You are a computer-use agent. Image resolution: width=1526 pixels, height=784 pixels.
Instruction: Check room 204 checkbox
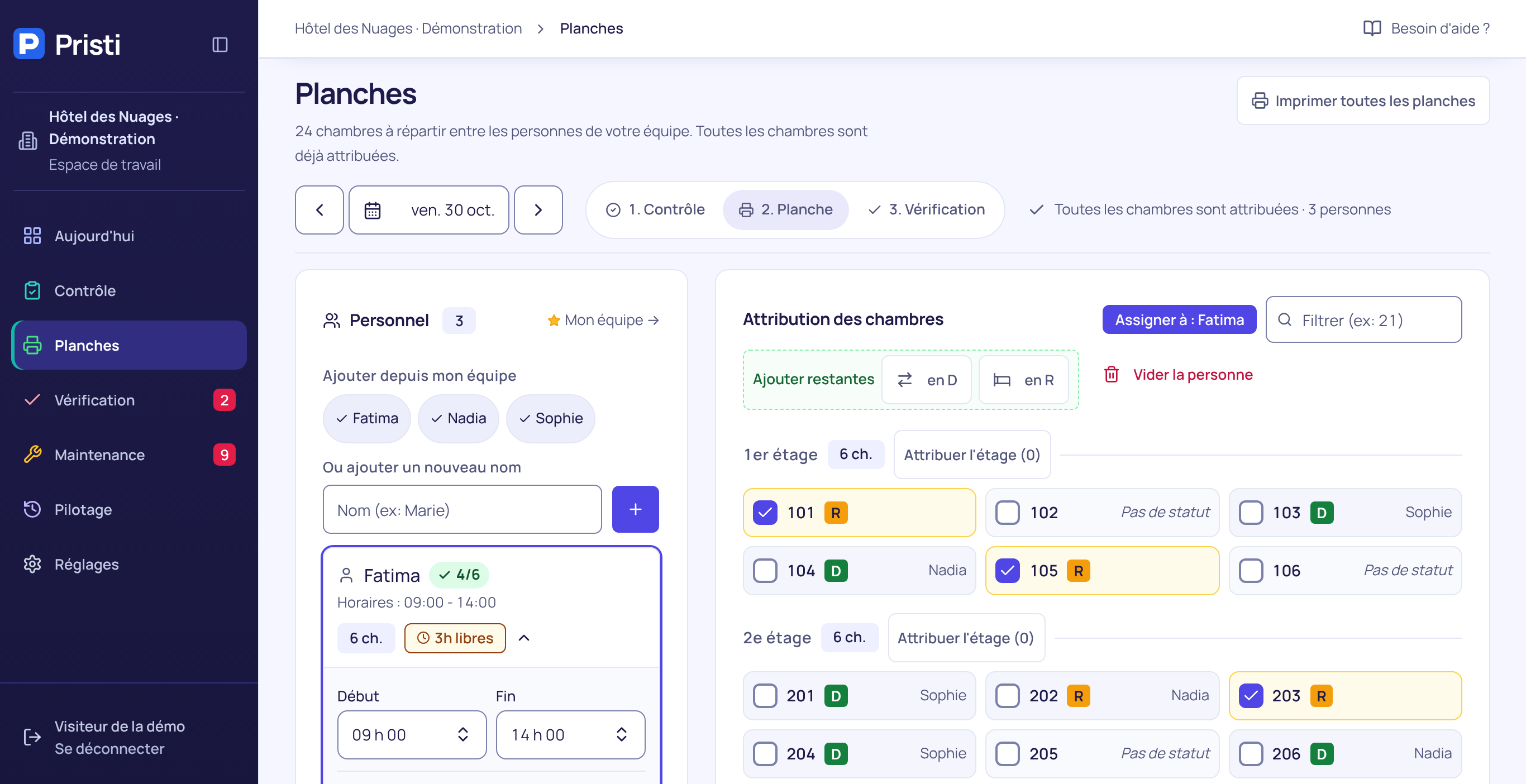[x=765, y=754]
